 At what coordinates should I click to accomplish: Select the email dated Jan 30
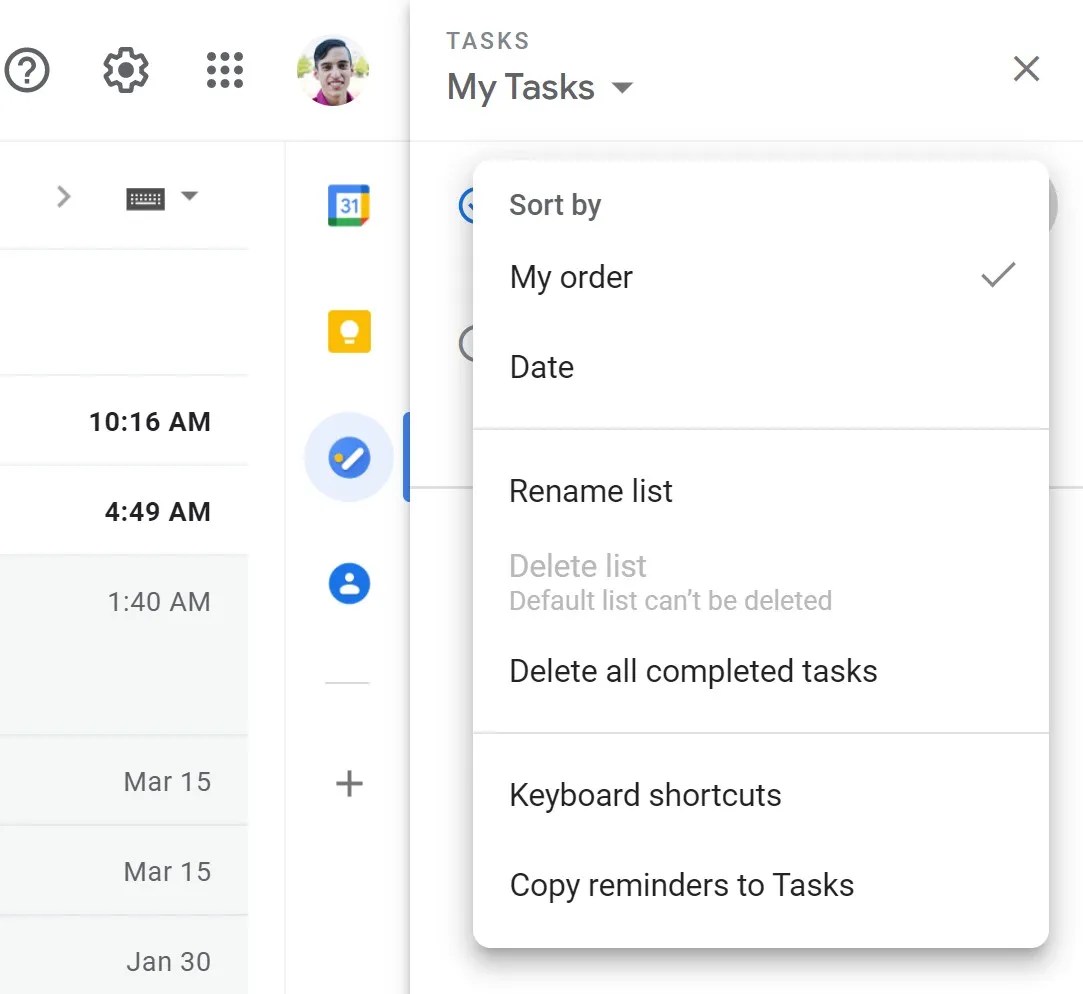tap(168, 961)
